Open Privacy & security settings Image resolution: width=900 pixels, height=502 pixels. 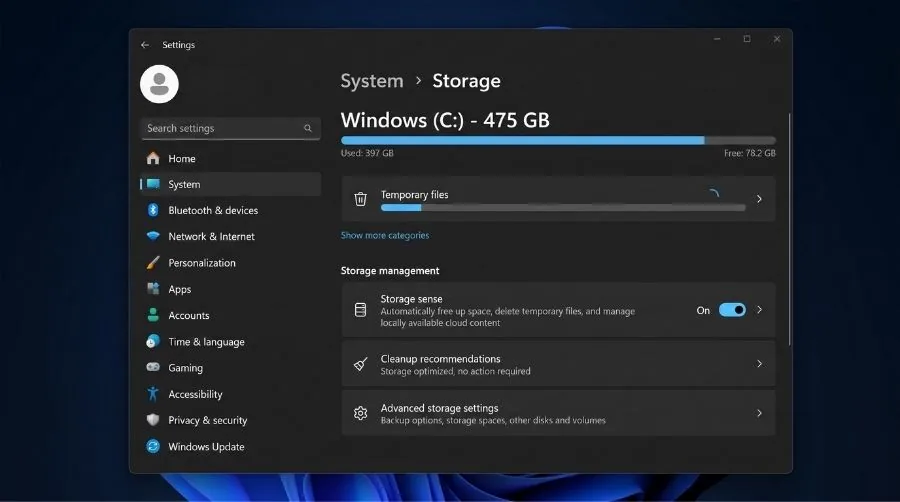tap(230, 420)
